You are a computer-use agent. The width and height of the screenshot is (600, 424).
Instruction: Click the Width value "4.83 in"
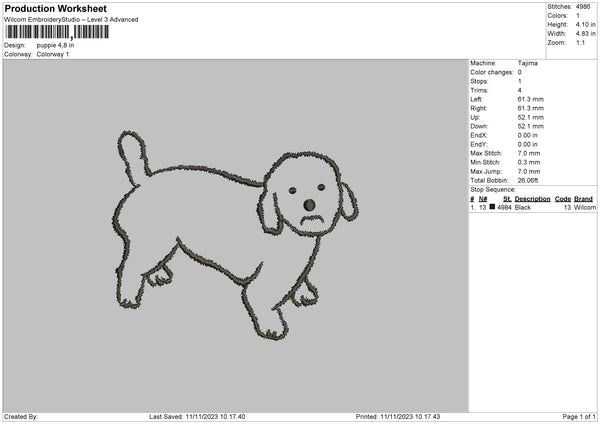pyautogui.click(x=585, y=34)
